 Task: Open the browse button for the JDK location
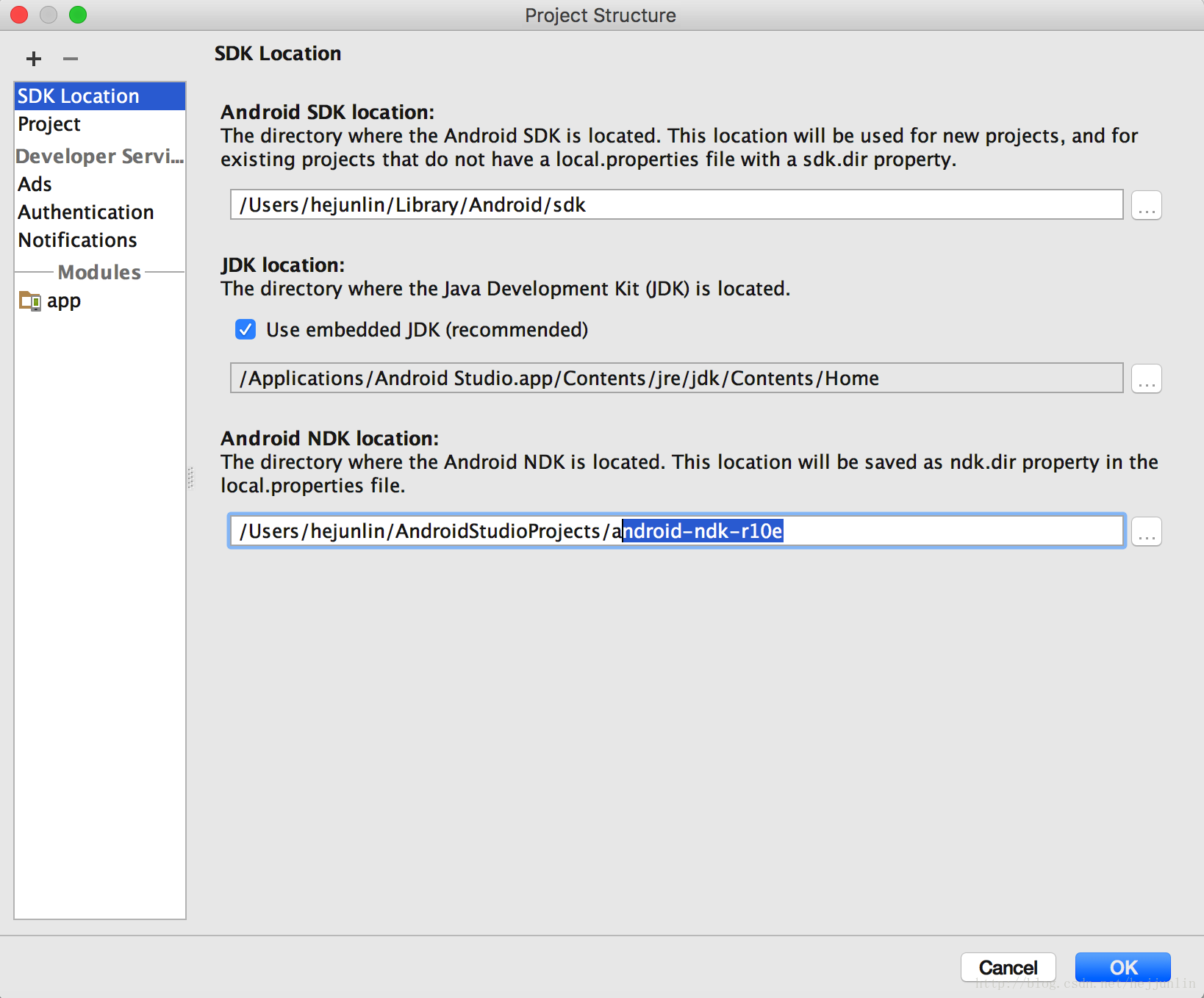pyautogui.click(x=1146, y=378)
